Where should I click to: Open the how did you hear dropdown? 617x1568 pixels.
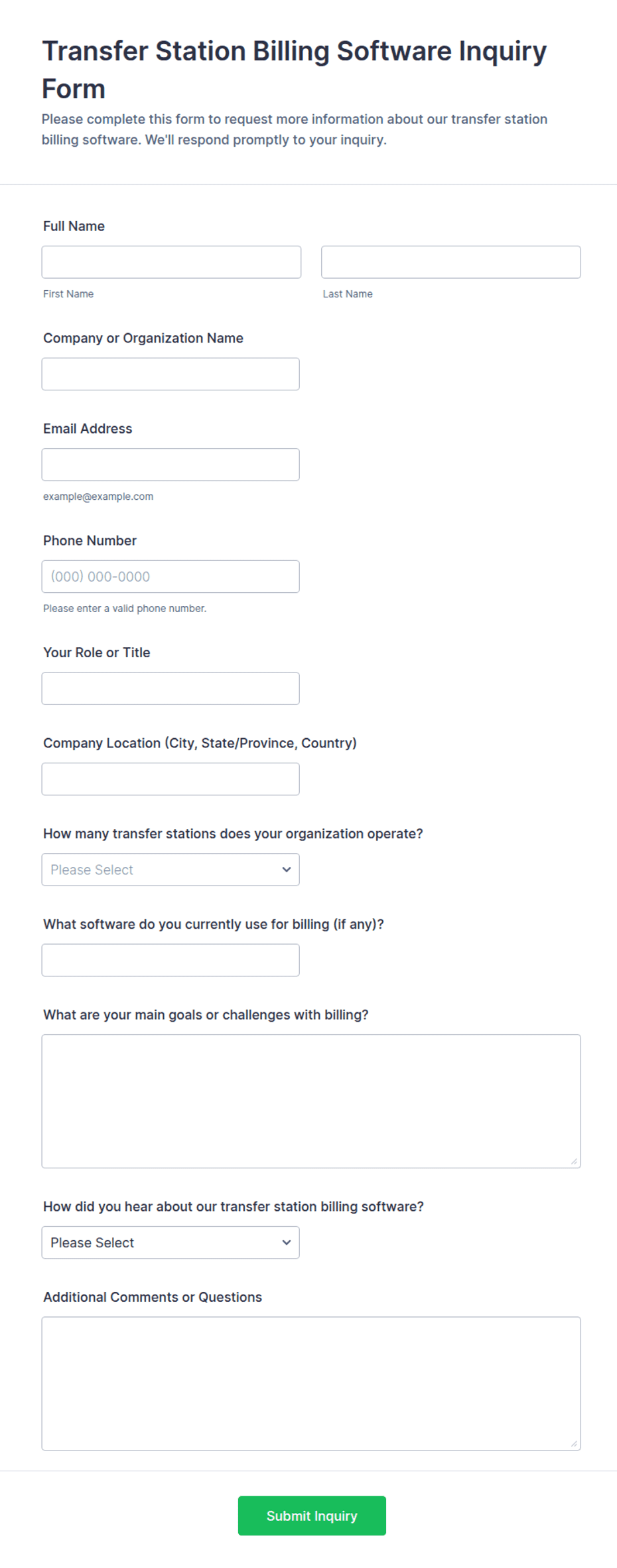tap(171, 1242)
